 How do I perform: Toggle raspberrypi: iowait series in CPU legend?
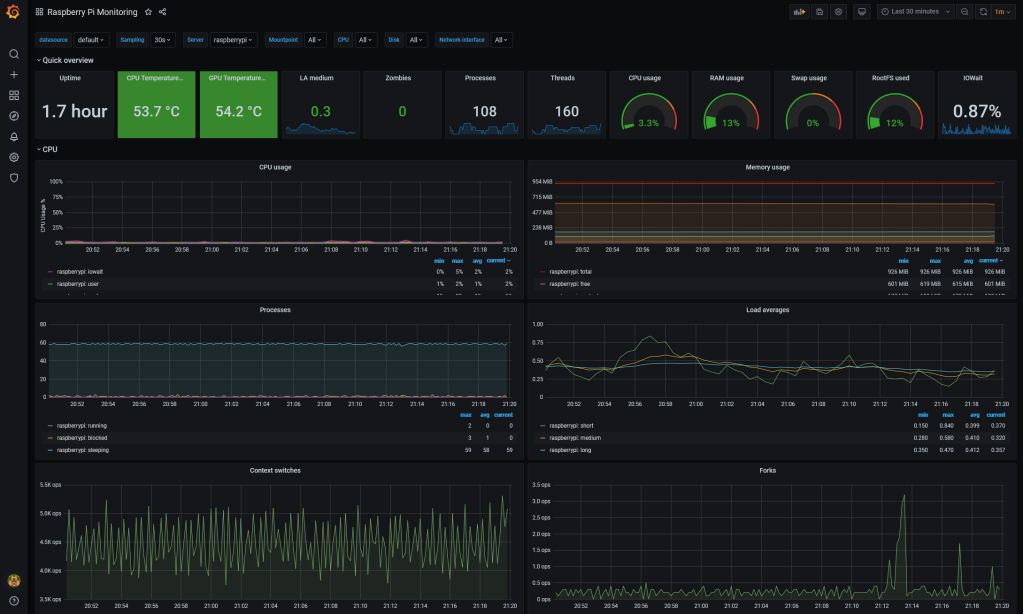click(x=80, y=271)
